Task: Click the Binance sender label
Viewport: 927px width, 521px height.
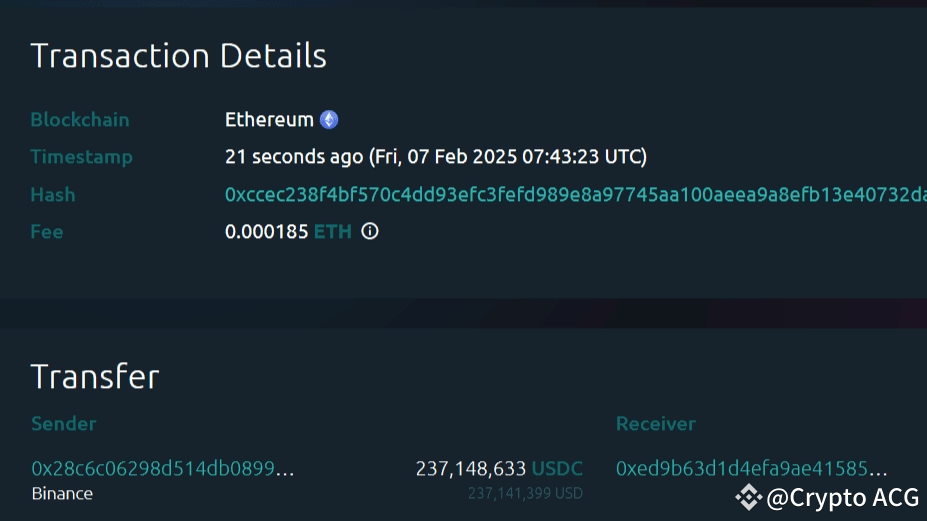Action: tap(62, 493)
